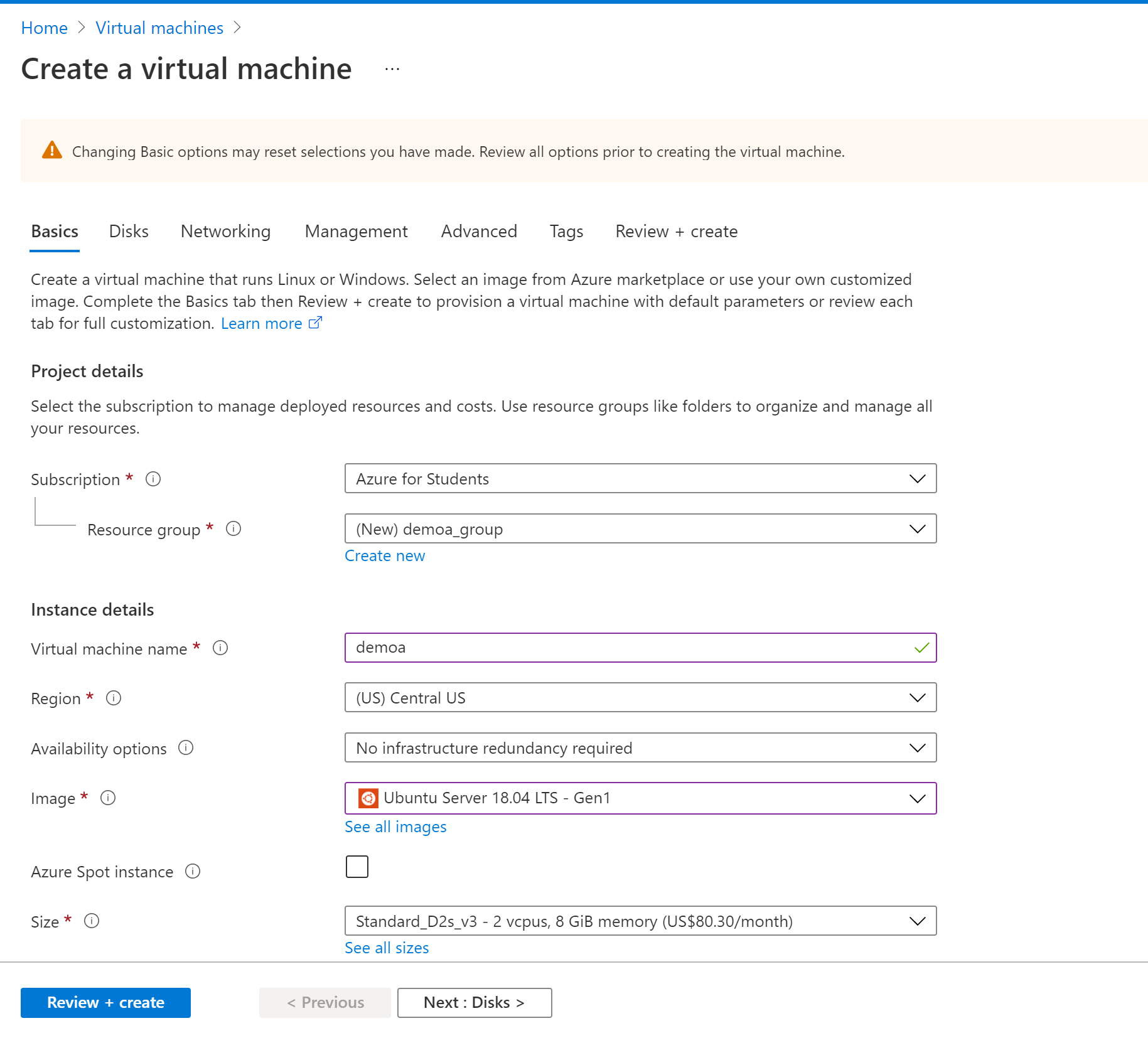Open the Tags tab
The width and height of the screenshot is (1148, 1038).
(x=566, y=232)
